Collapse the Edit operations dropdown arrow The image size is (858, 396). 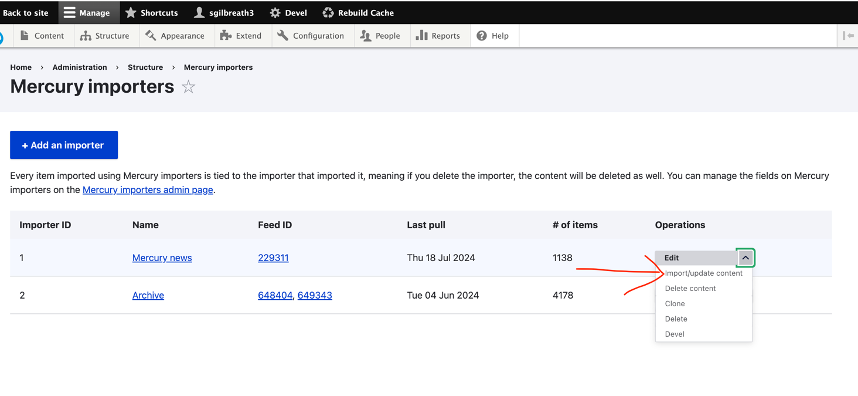tap(746, 258)
